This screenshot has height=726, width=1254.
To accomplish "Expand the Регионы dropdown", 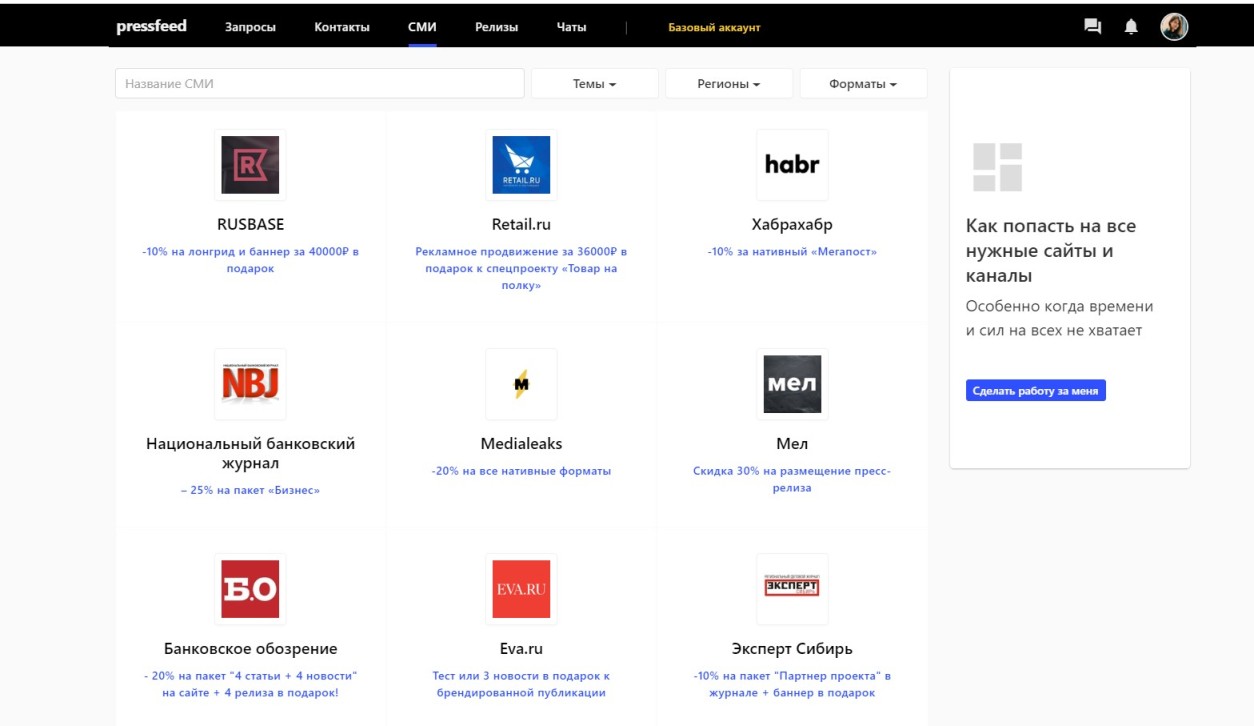I will point(728,84).
